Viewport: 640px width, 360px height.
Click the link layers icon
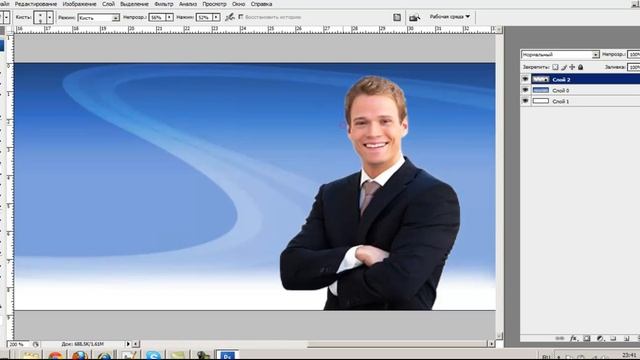560,338
